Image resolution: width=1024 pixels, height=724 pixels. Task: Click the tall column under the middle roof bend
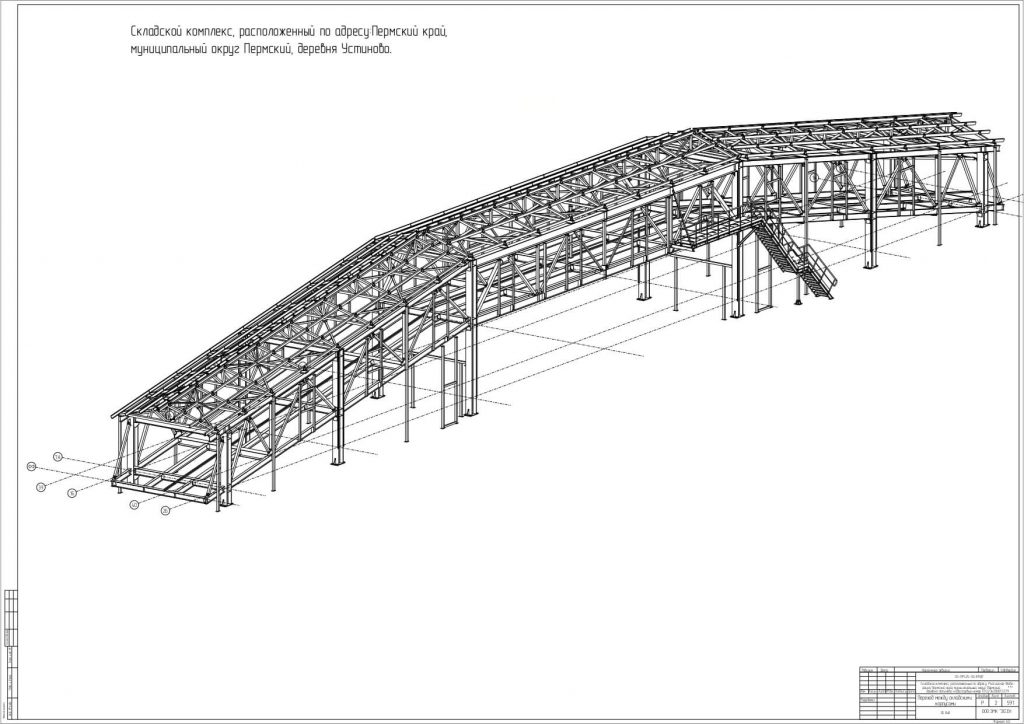472,339
